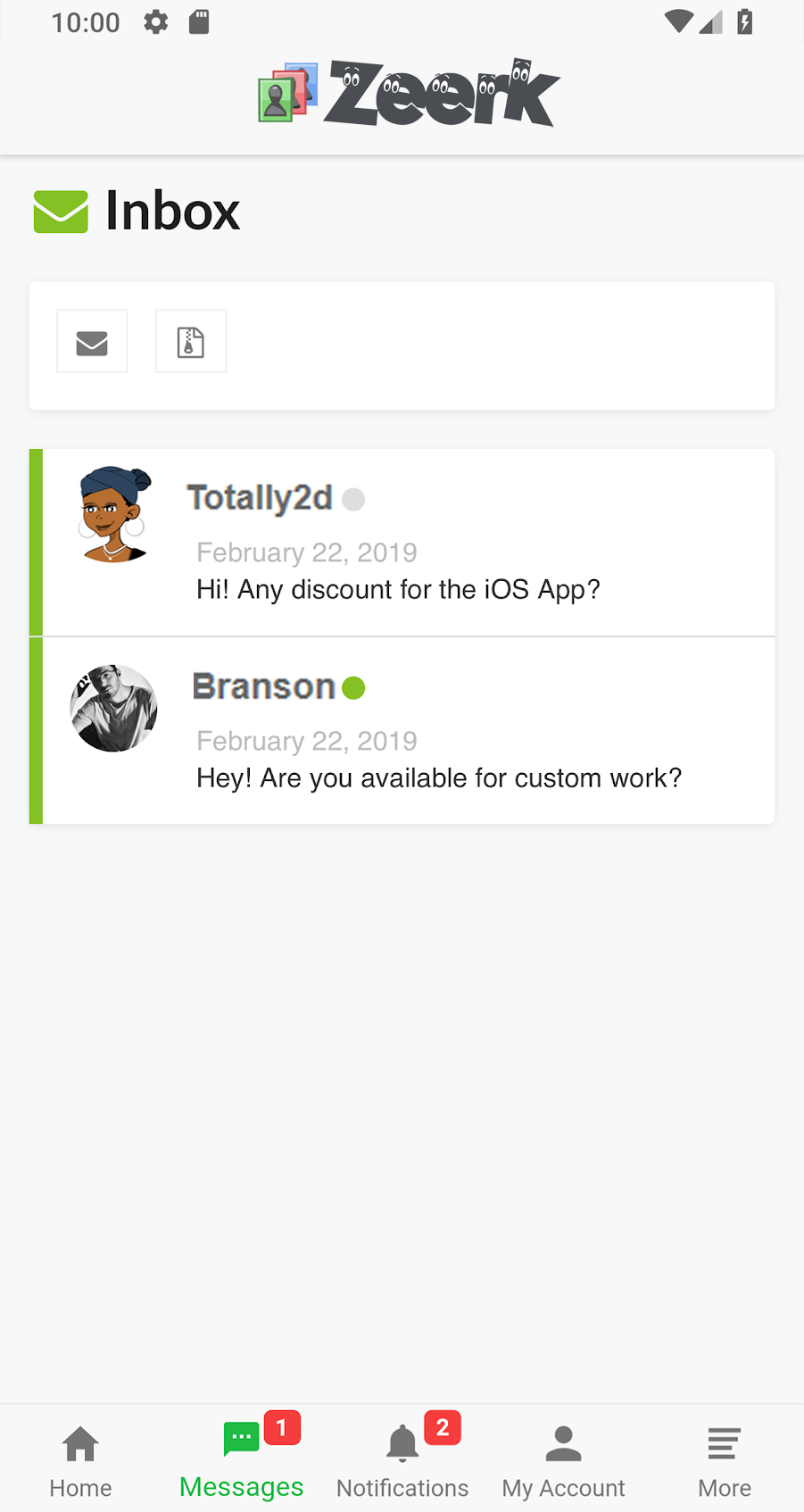
Task: Open message about iOS App discount
Action: [x=398, y=590]
